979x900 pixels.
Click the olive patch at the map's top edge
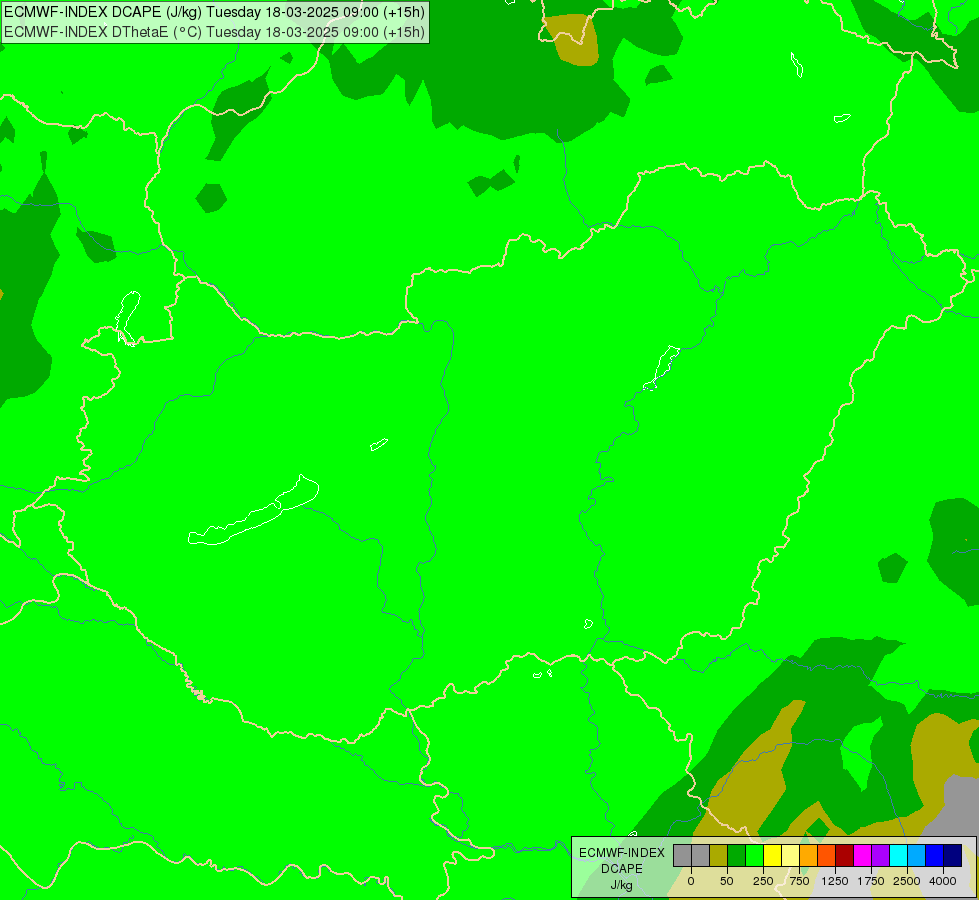coord(572,39)
